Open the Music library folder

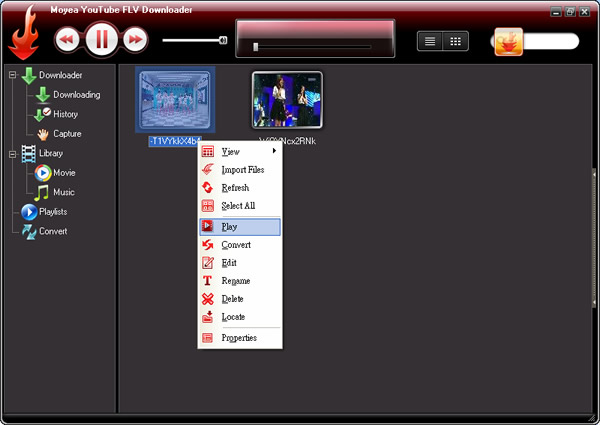coord(64,192)
